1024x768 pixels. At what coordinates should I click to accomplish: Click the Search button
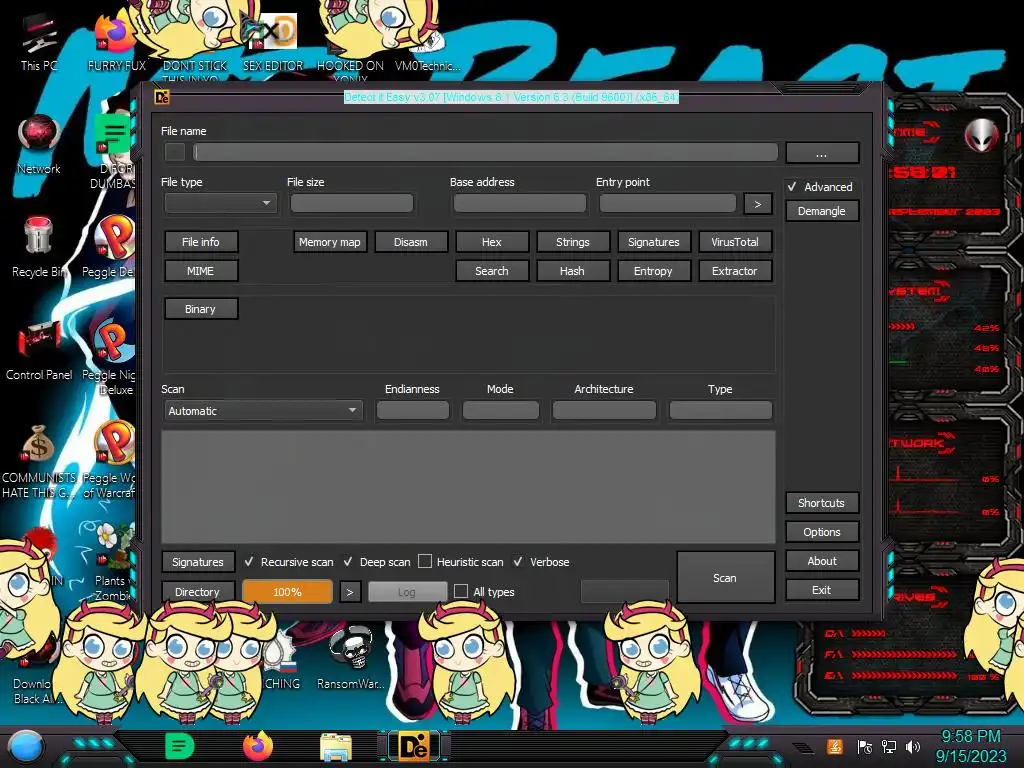[492, 271]
